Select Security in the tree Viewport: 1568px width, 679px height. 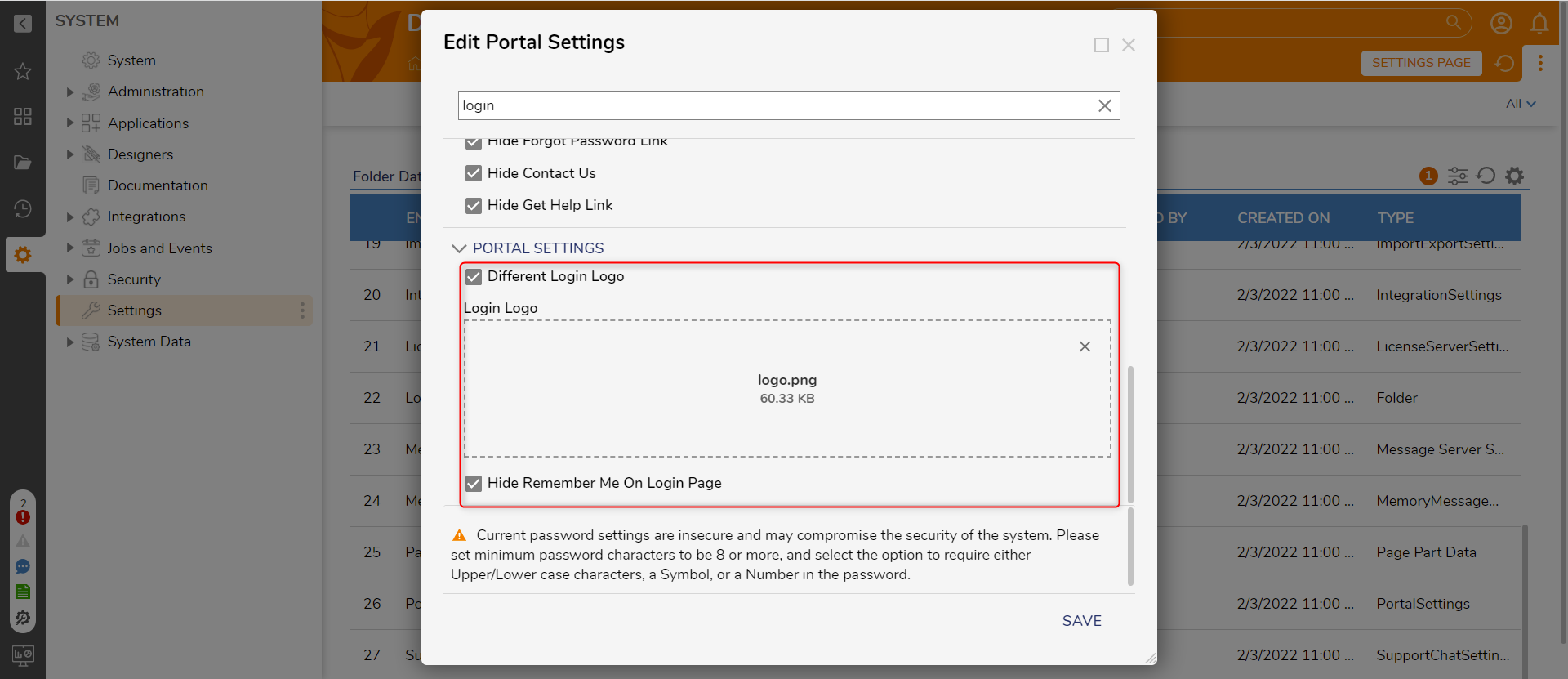pos(134,279)
